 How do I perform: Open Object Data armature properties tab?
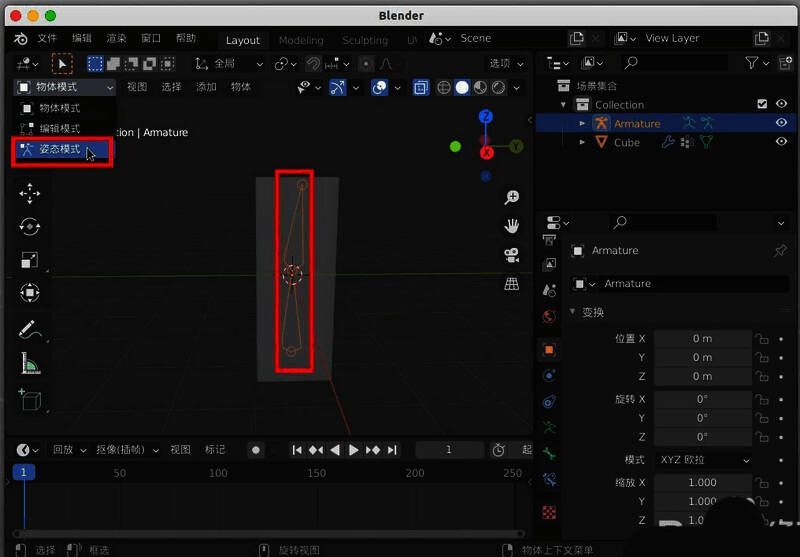pyautogui.click(x=549, y=427)
